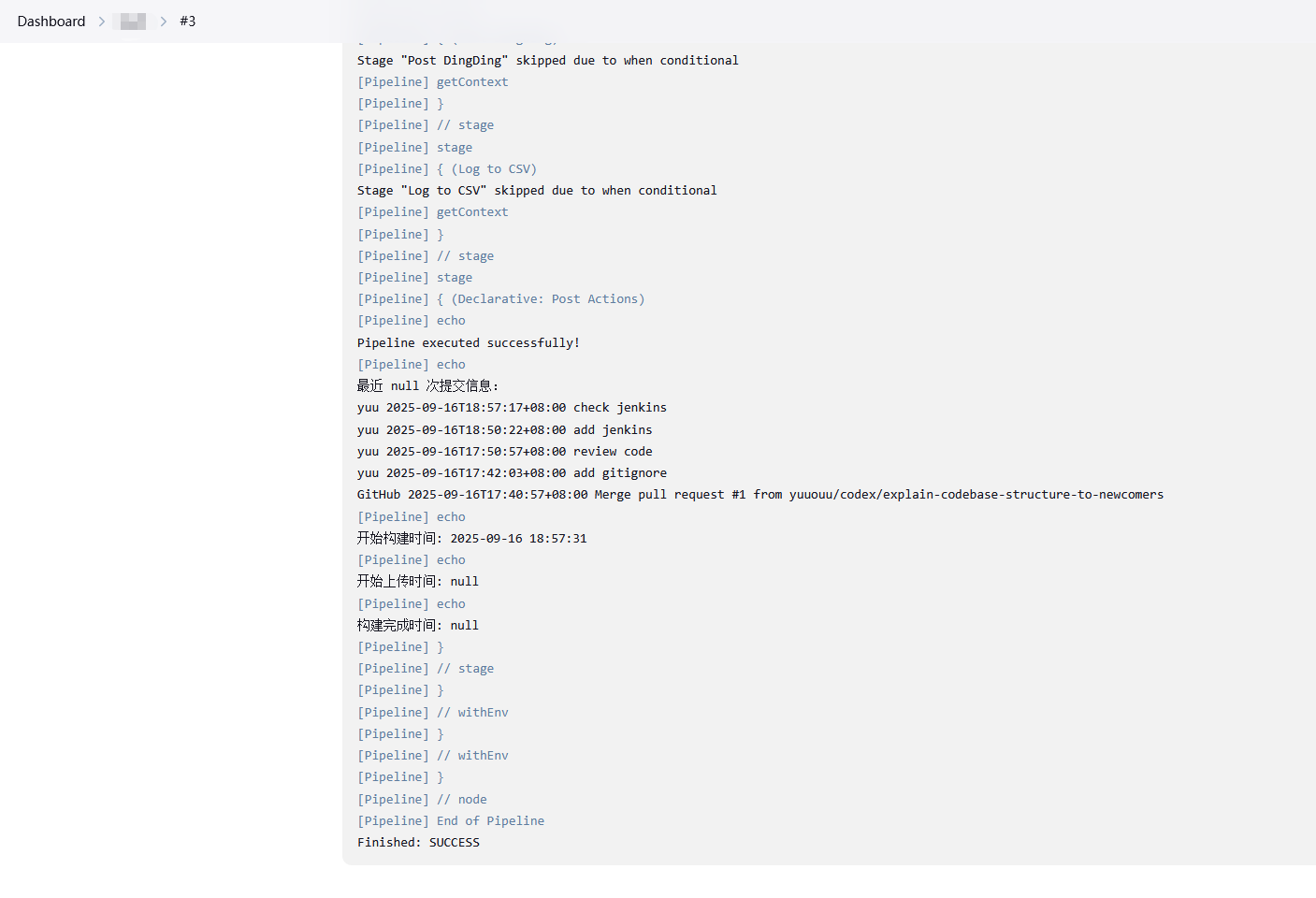Select the "Finished: SUCCESS" console line
Image resolution: width=1316 pixels, height=898 pixels.
[418, 843]
